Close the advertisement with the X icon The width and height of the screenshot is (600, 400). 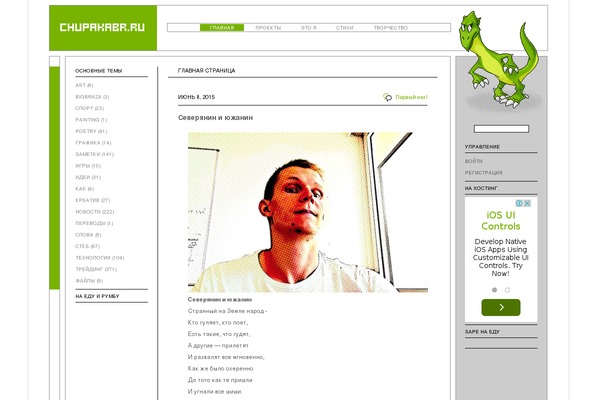pos(527,203)
